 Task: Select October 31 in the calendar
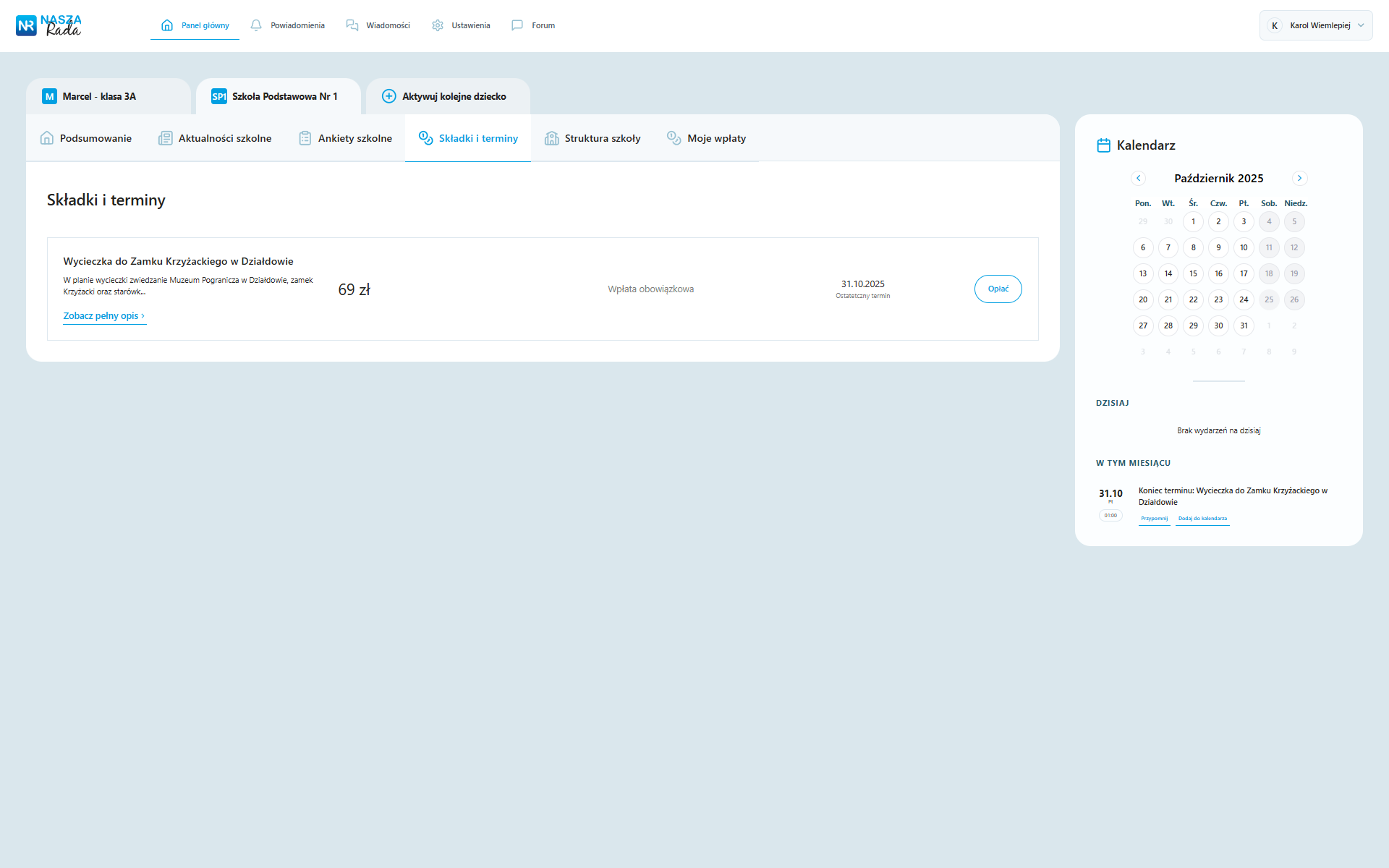[x=1244, y=325]
